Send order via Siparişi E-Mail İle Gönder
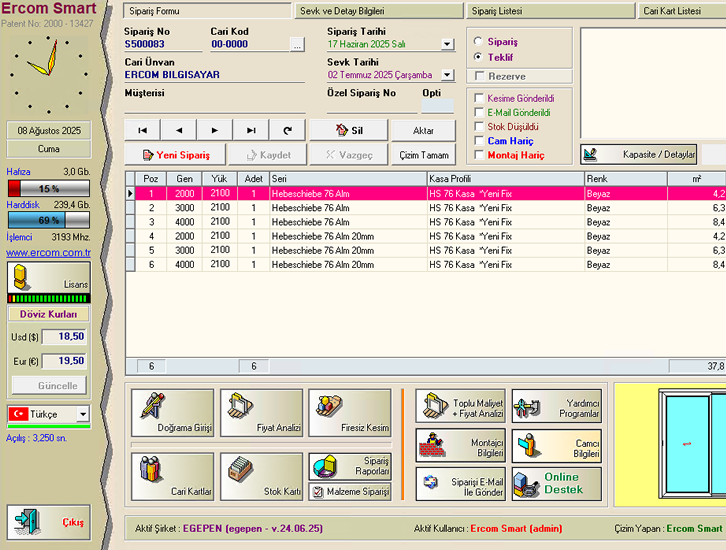 (460, 483)
